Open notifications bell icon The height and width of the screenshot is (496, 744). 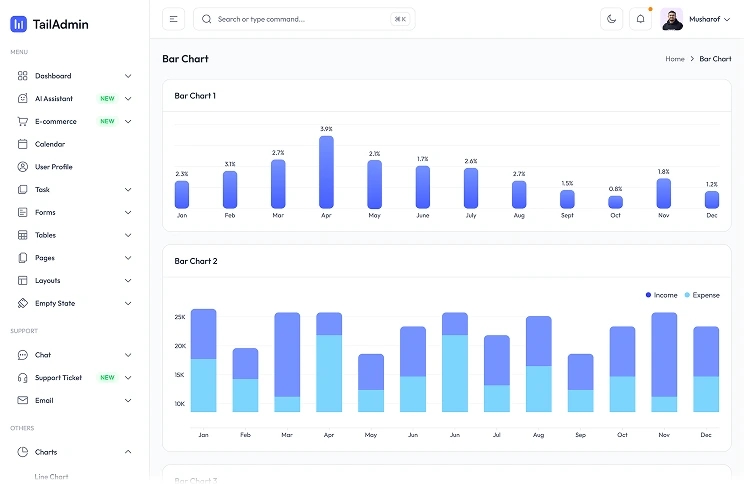[x=640, y=19]
